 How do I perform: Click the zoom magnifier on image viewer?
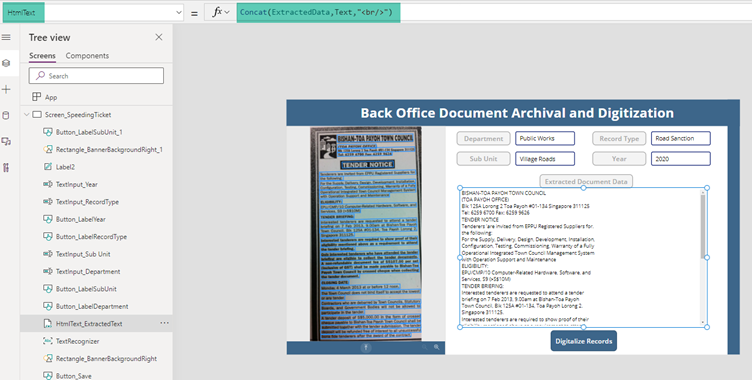pyautogui.click(x=436, y=347)
